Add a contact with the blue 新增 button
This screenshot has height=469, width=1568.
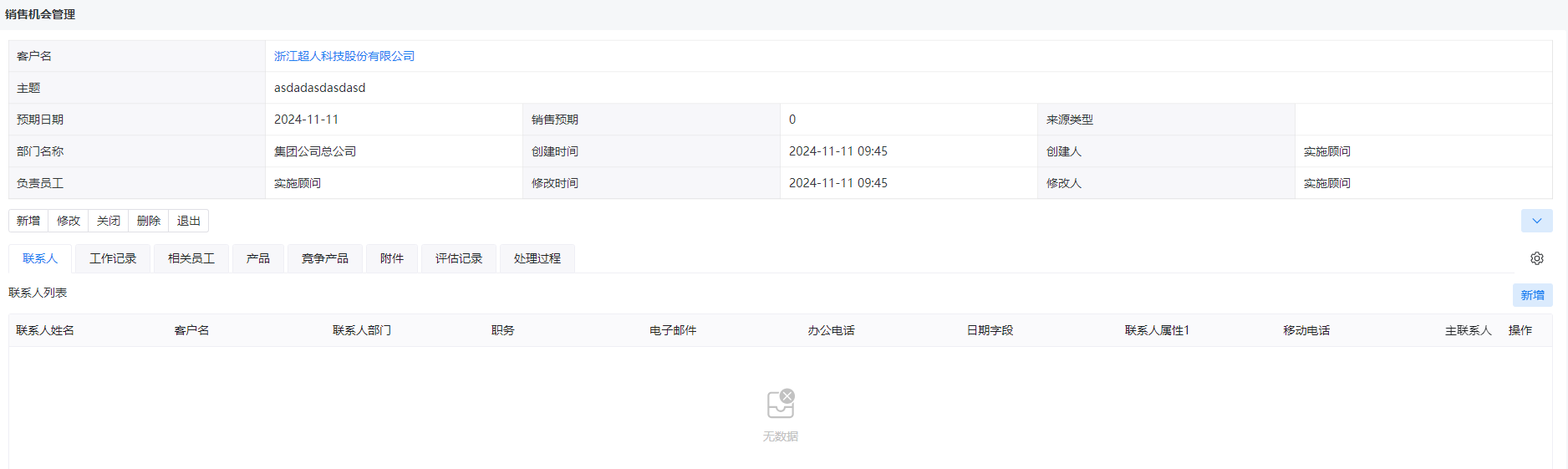tap(1532, 295)
